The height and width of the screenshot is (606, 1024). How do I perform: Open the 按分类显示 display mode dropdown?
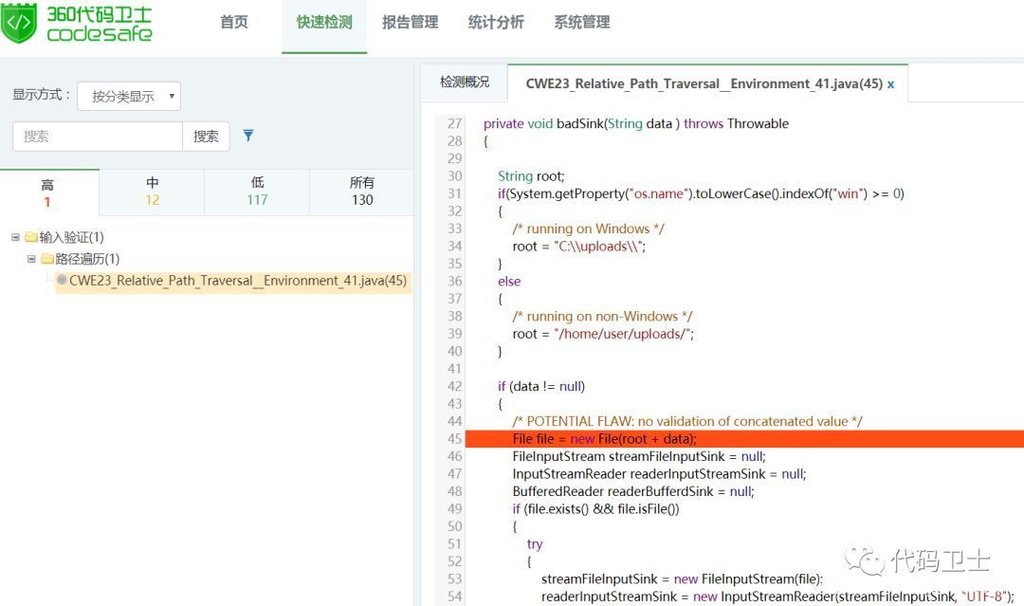(129, 96)
